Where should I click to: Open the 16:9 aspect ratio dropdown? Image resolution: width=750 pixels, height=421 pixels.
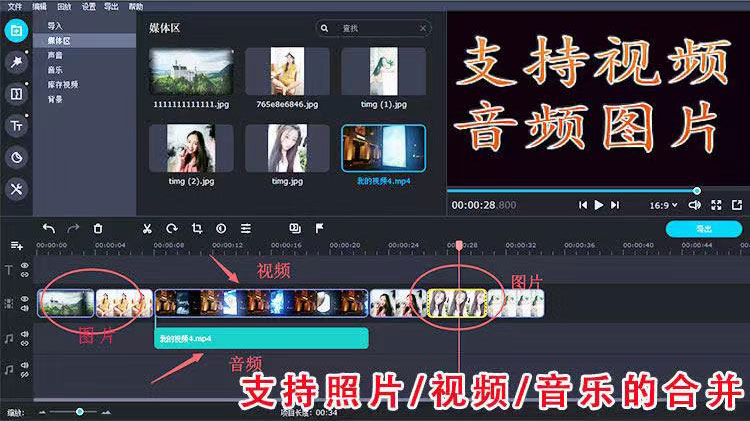[664, 205]
